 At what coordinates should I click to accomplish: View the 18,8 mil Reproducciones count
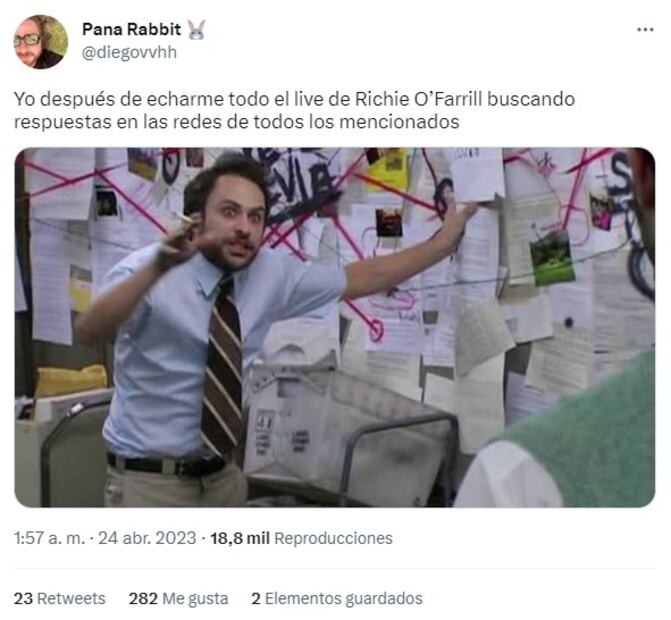click(301, 538)
